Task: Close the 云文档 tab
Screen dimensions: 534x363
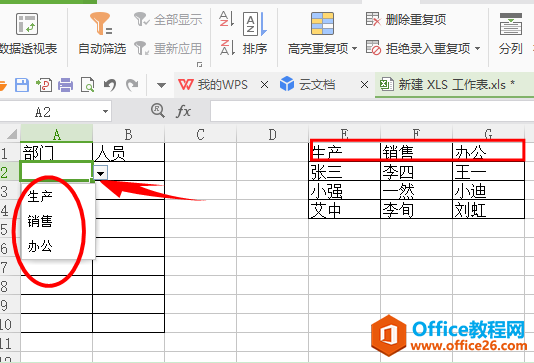Action: (364, 84)
